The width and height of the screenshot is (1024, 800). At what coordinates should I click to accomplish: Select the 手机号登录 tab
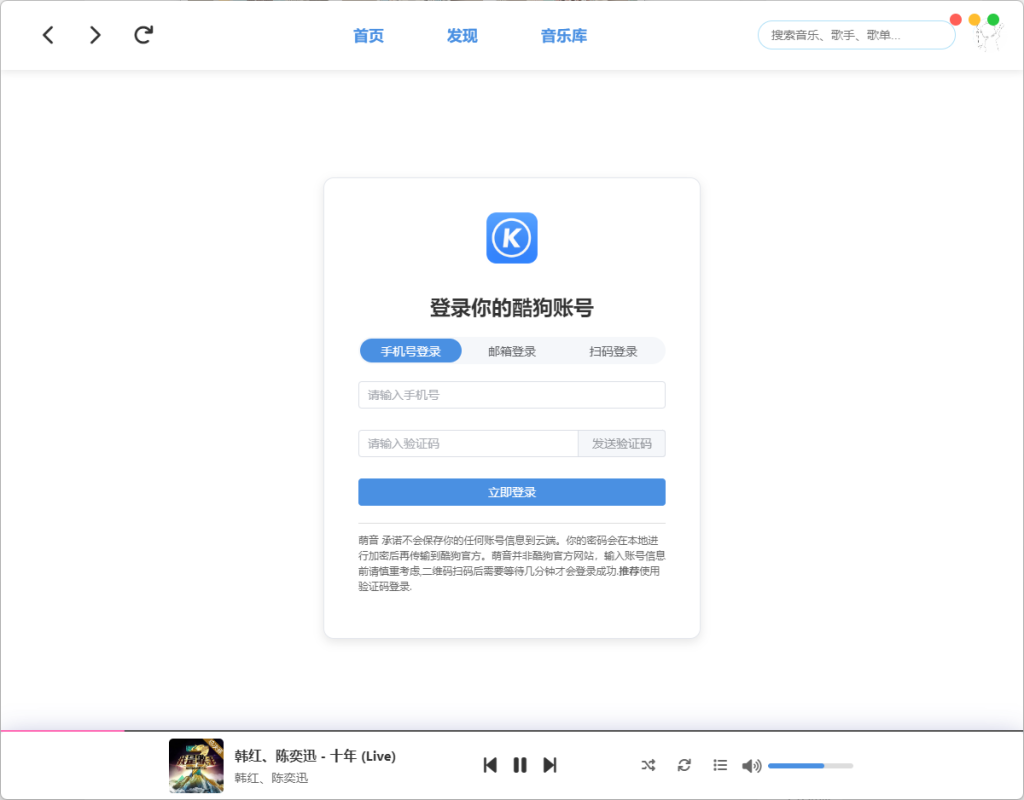click(411, 351)
